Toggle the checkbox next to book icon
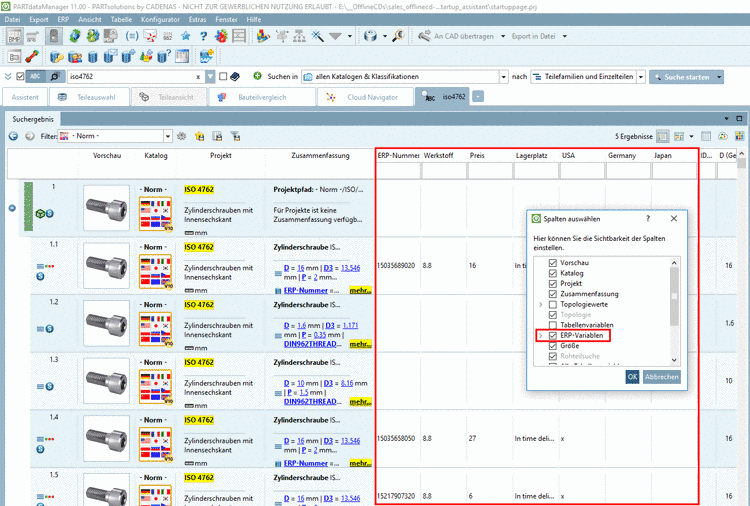The image size is (750, 506). click(x=223, y=77)
